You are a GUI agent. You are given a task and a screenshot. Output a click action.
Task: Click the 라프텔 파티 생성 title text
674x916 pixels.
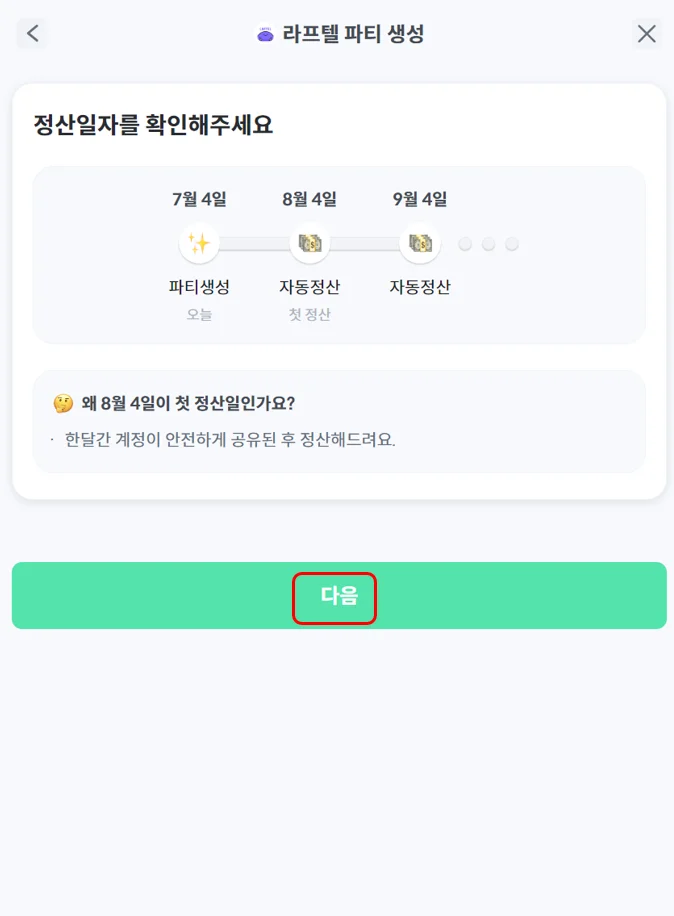tap(353, 34)
